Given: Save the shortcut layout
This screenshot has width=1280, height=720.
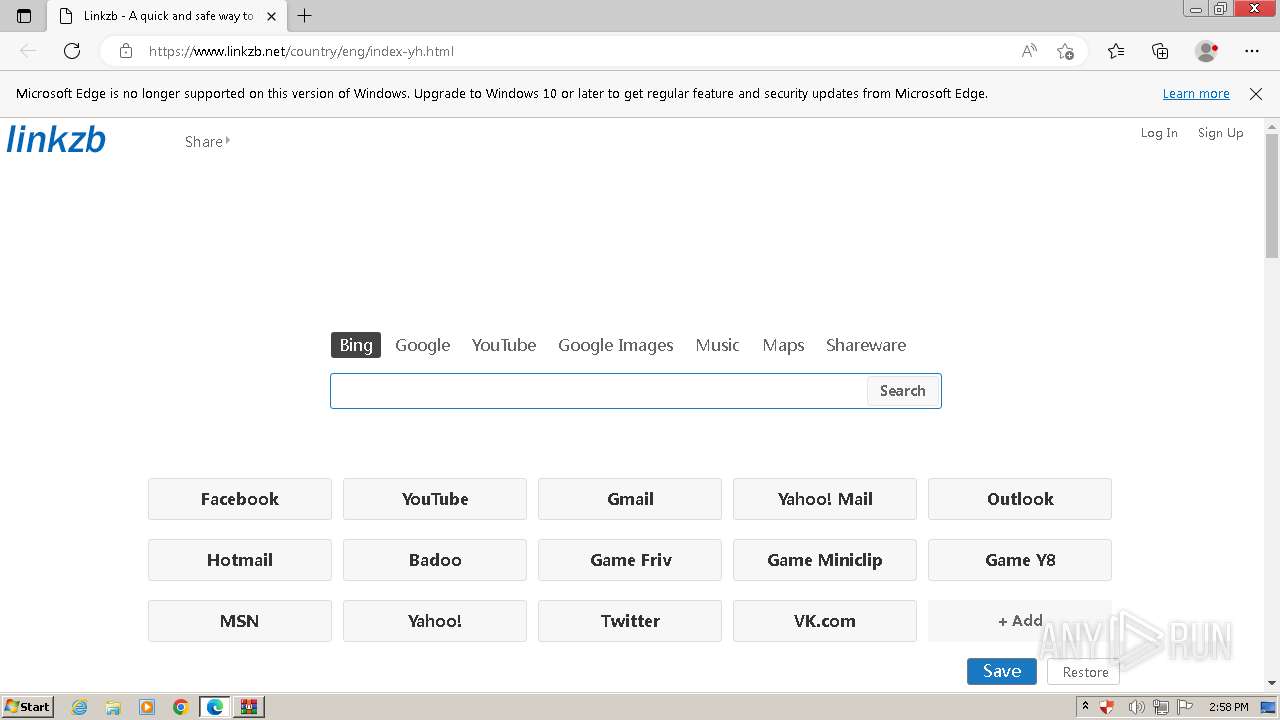Looking at the screenshot, I should click(1002, 672).
